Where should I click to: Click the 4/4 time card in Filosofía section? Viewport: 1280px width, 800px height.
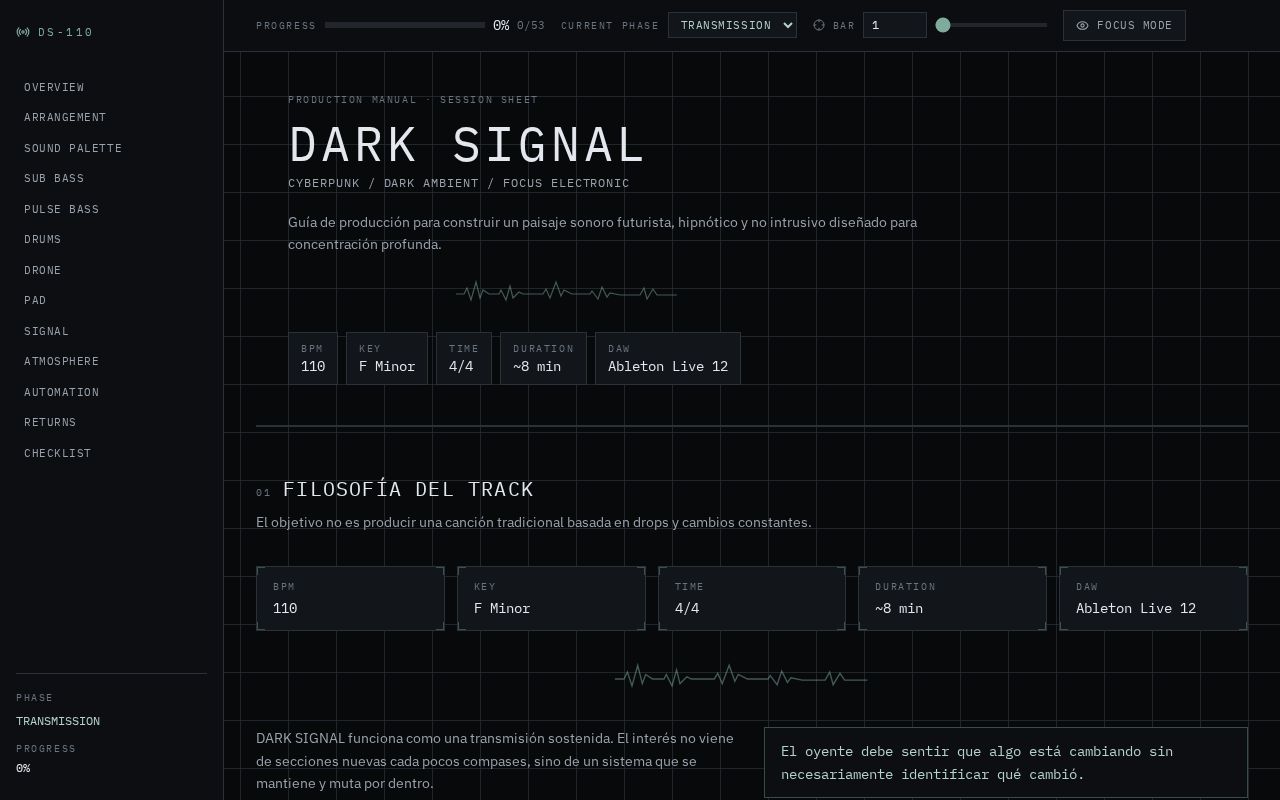(x=752, y=598)
